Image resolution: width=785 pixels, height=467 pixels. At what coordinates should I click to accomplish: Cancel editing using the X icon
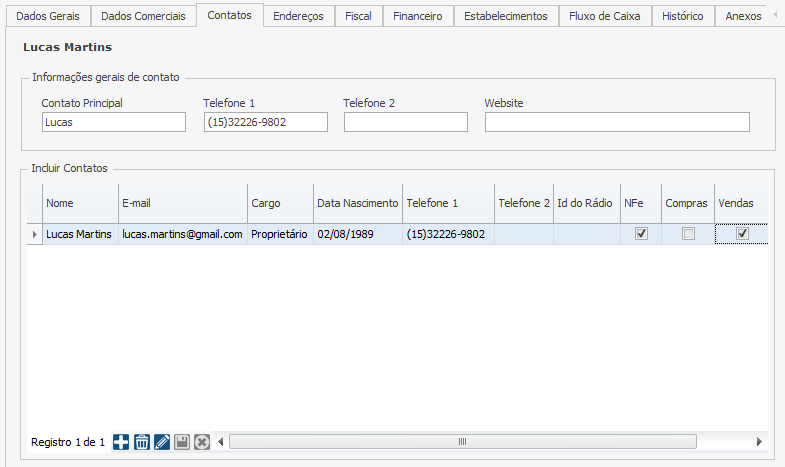pyautogui.click(x=202, y=442)
